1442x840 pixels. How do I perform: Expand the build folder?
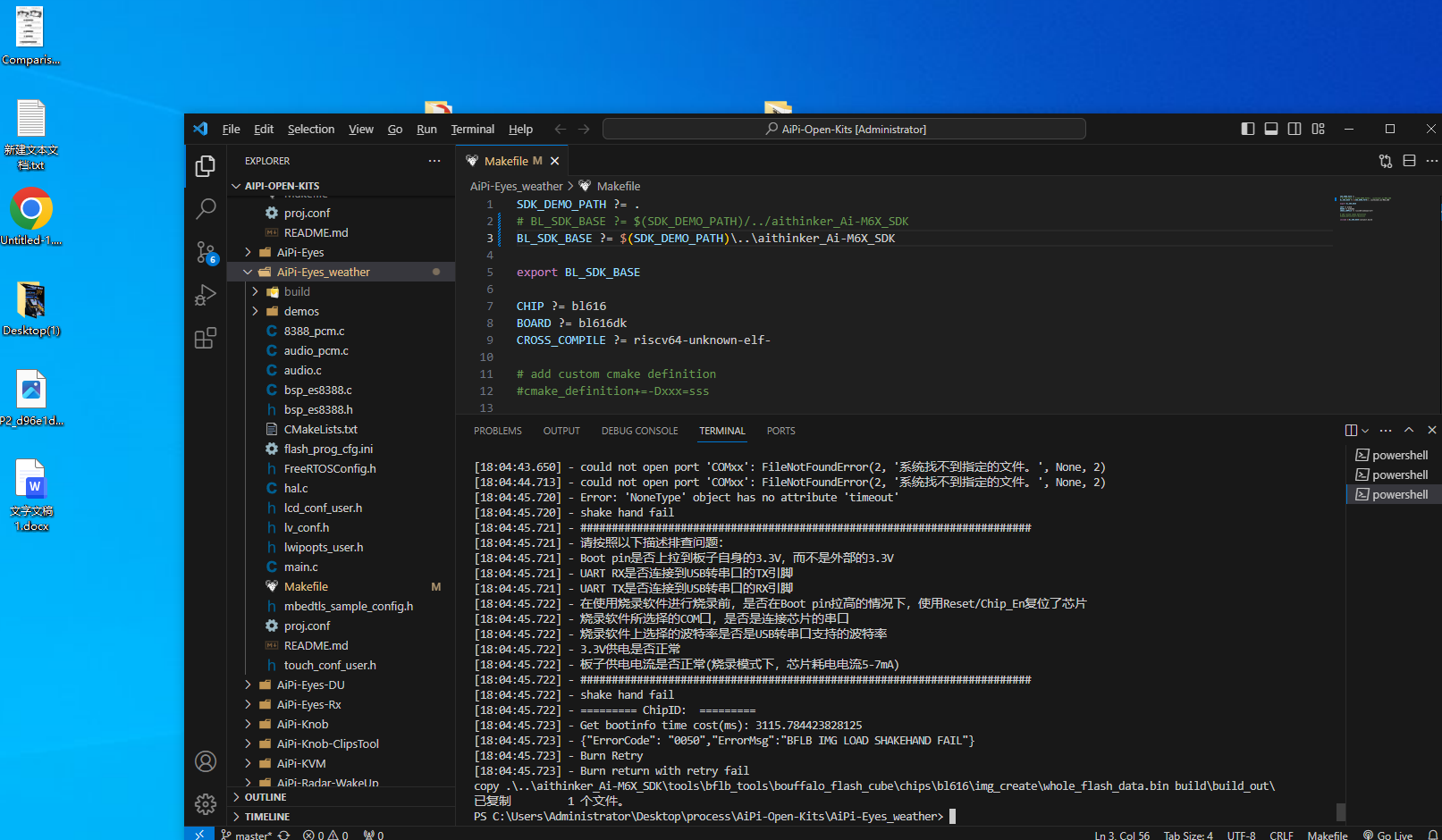(342, 291)
